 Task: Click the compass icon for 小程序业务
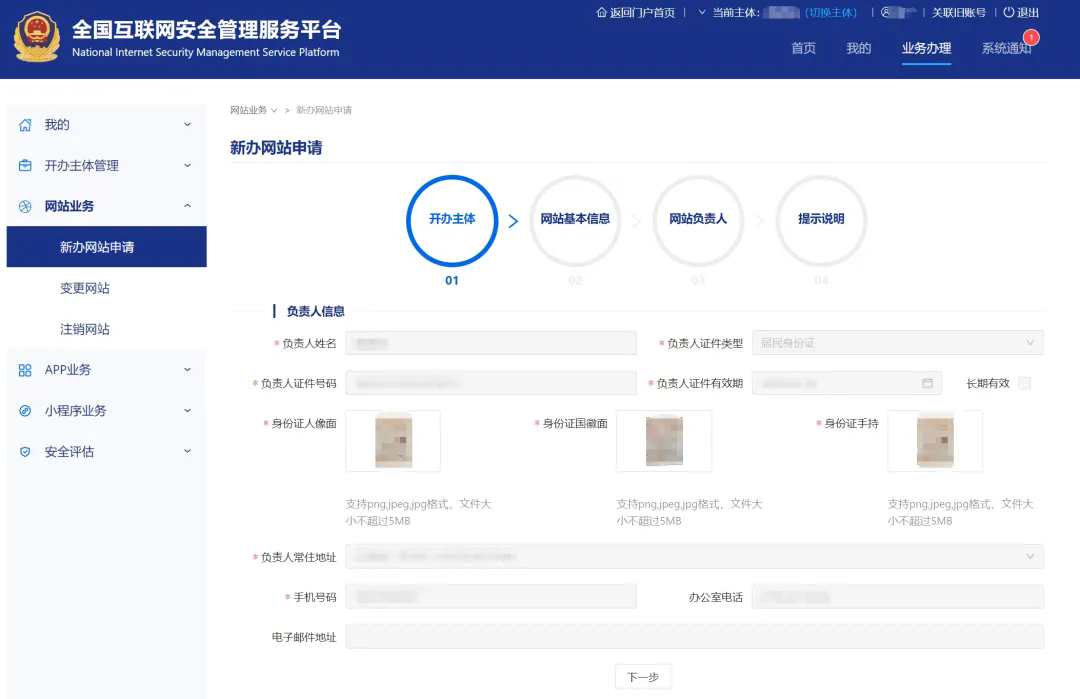click(26, 411)
